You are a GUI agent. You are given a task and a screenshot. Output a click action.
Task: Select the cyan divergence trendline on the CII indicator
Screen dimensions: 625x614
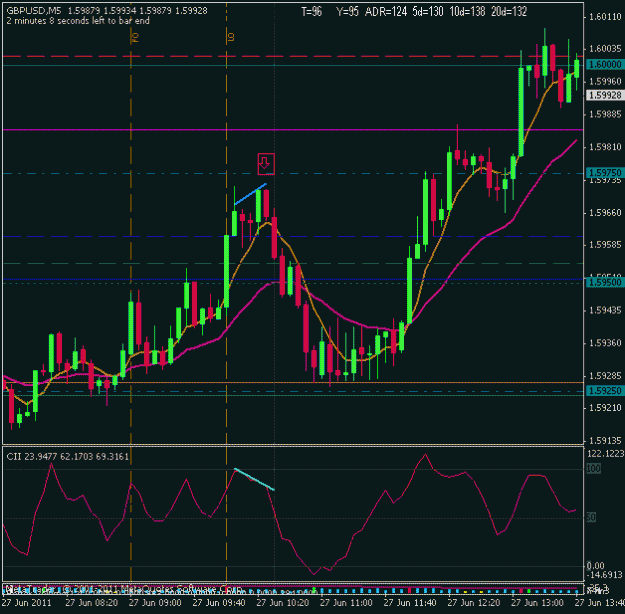click(254, 479)
